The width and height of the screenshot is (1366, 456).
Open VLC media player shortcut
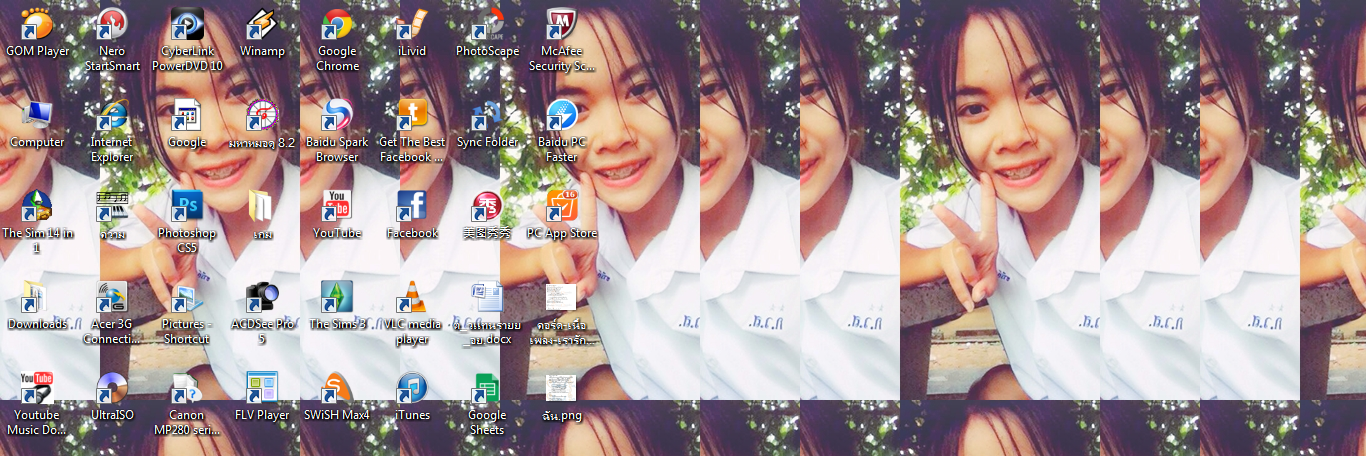click(x=412, y=297)
